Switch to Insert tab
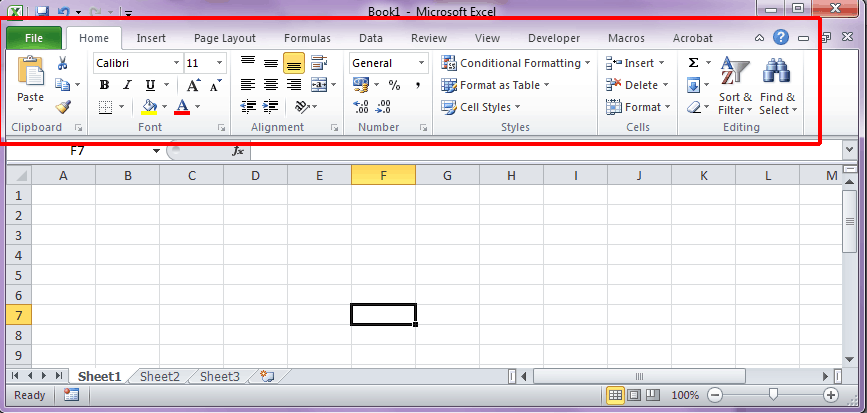 click(x=151, y=38)
